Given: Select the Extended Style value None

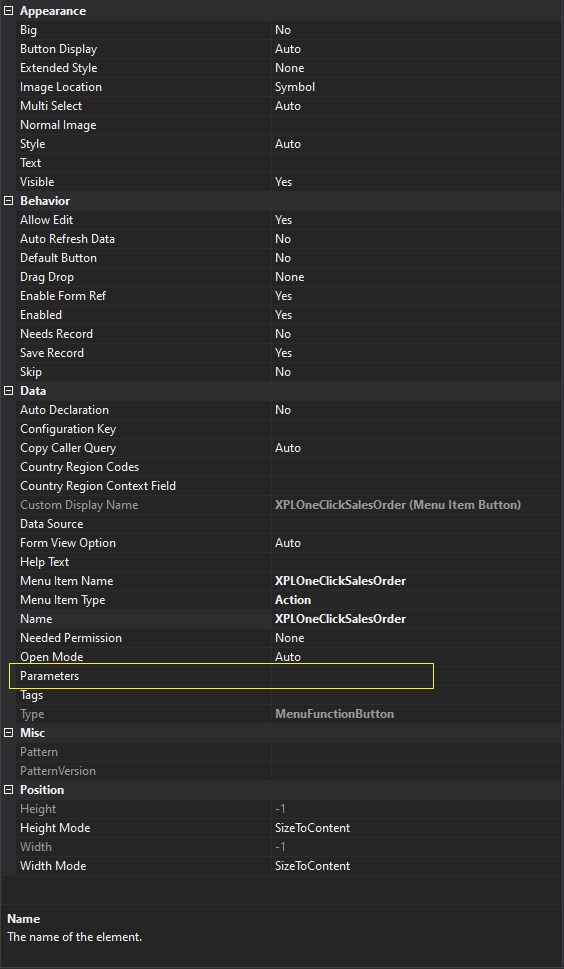Looking at the screenshot, I should pyautogui.click(x=290, y=68).
